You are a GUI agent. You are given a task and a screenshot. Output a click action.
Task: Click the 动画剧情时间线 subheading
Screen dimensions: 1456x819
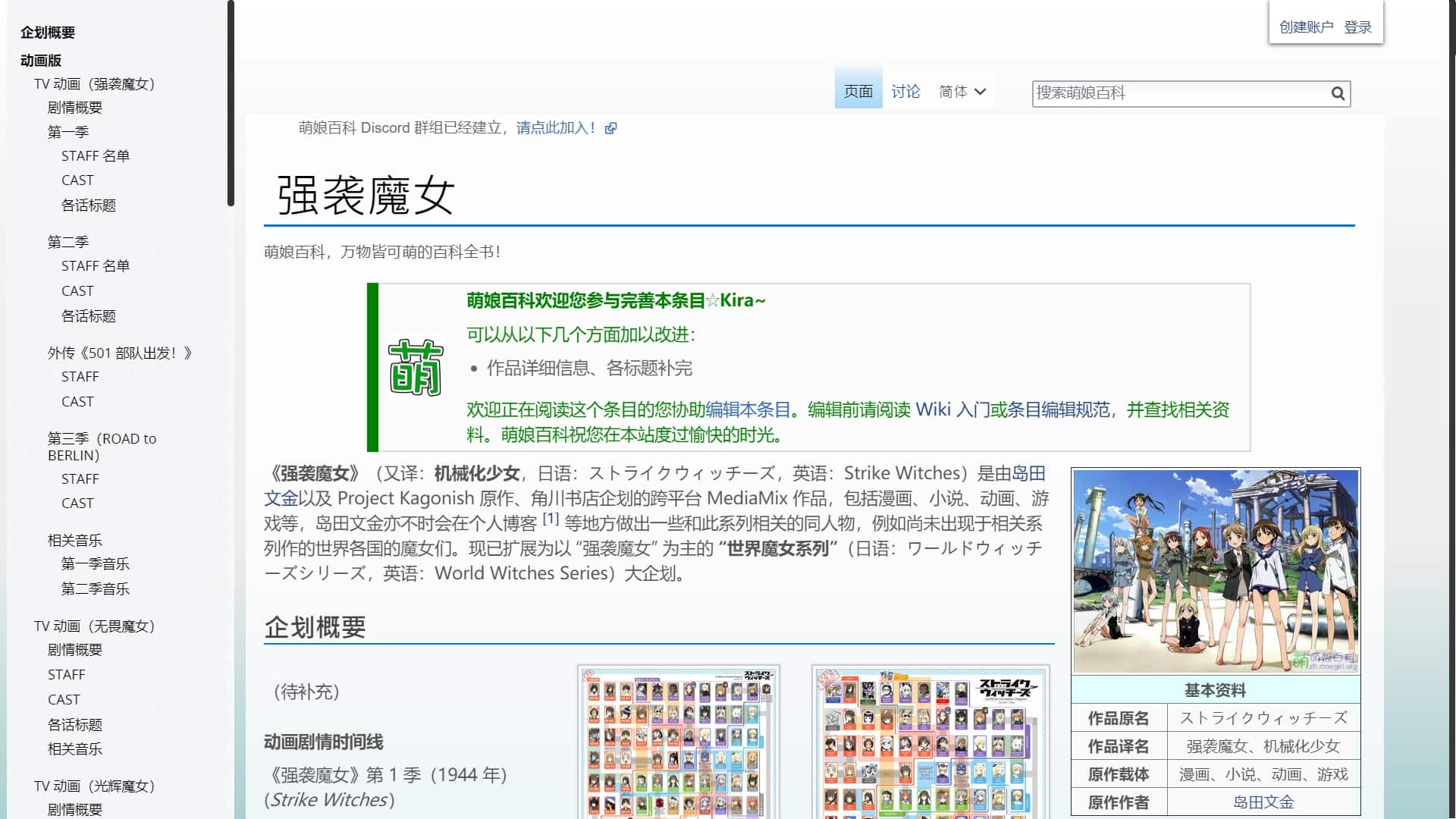pyautogui.click(x=324, y=742)
